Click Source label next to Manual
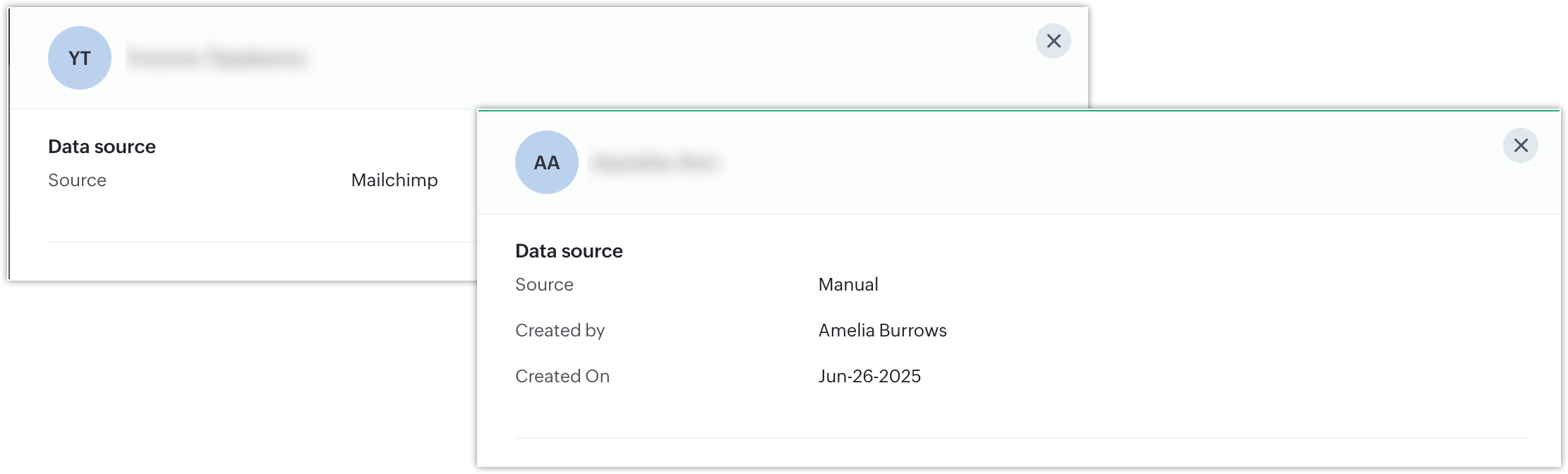 tap(544, 285)
